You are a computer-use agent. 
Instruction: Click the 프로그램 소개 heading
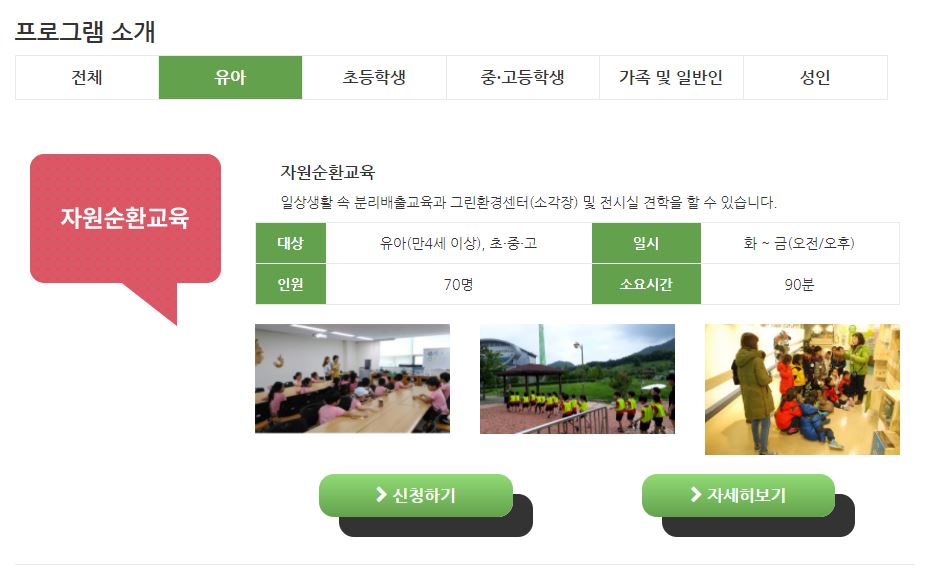(85, 32)
